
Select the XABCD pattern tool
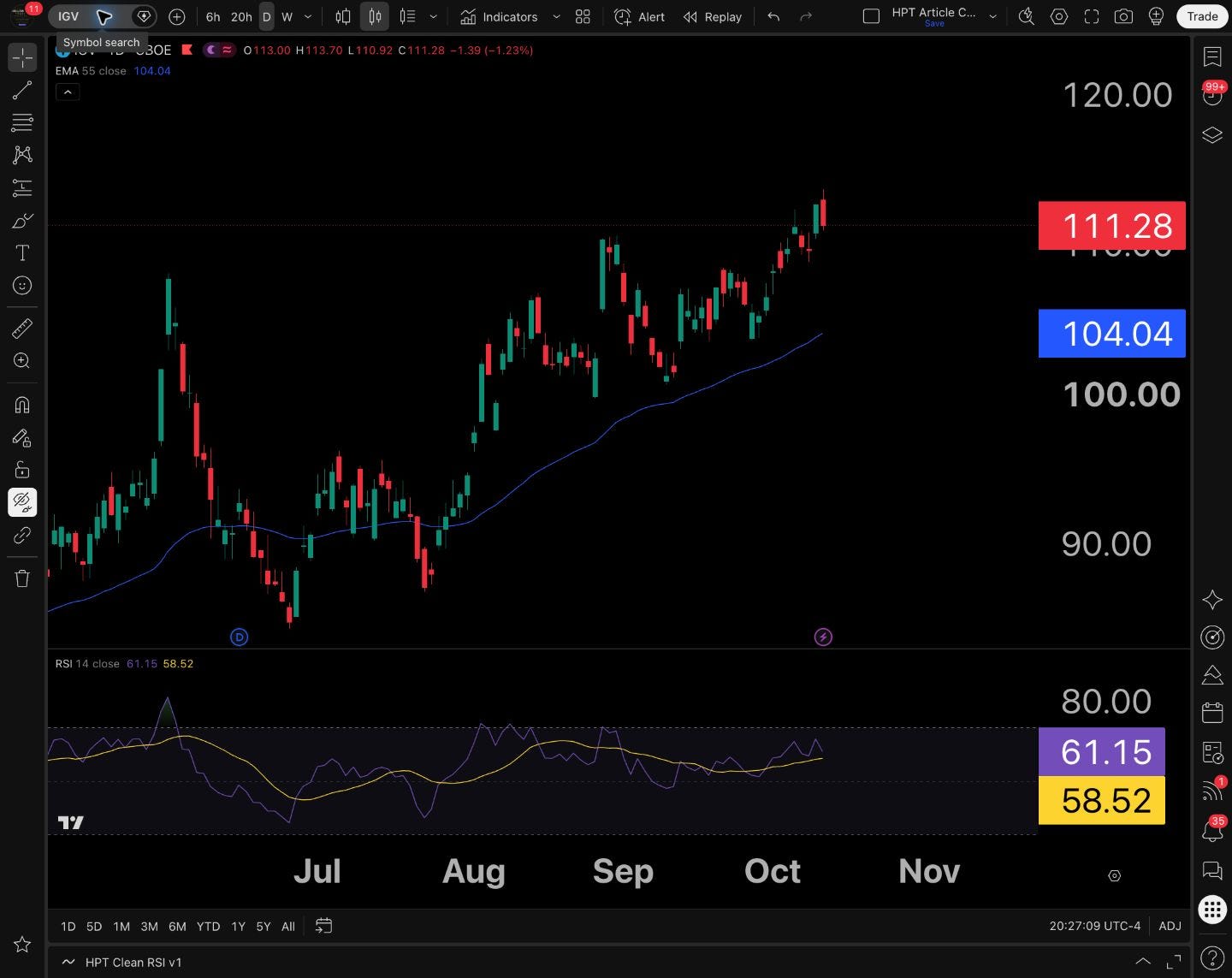pyautogui.click(x=22, y=155)
